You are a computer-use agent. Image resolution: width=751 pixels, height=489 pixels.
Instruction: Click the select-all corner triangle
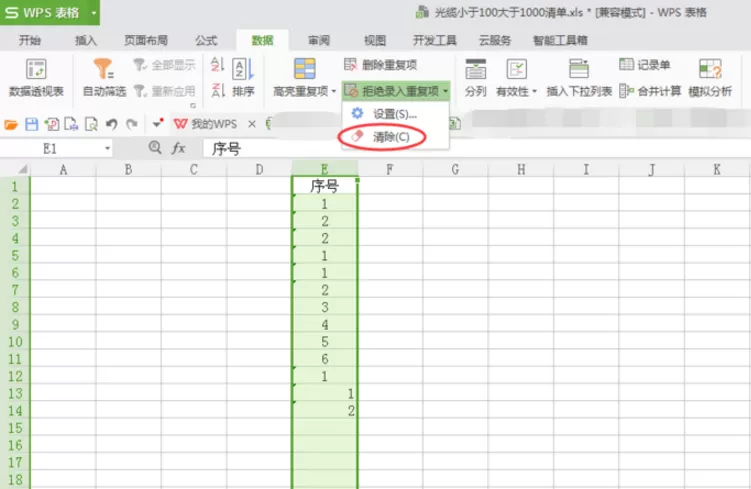pyautogui.click(x=23, y=169)
